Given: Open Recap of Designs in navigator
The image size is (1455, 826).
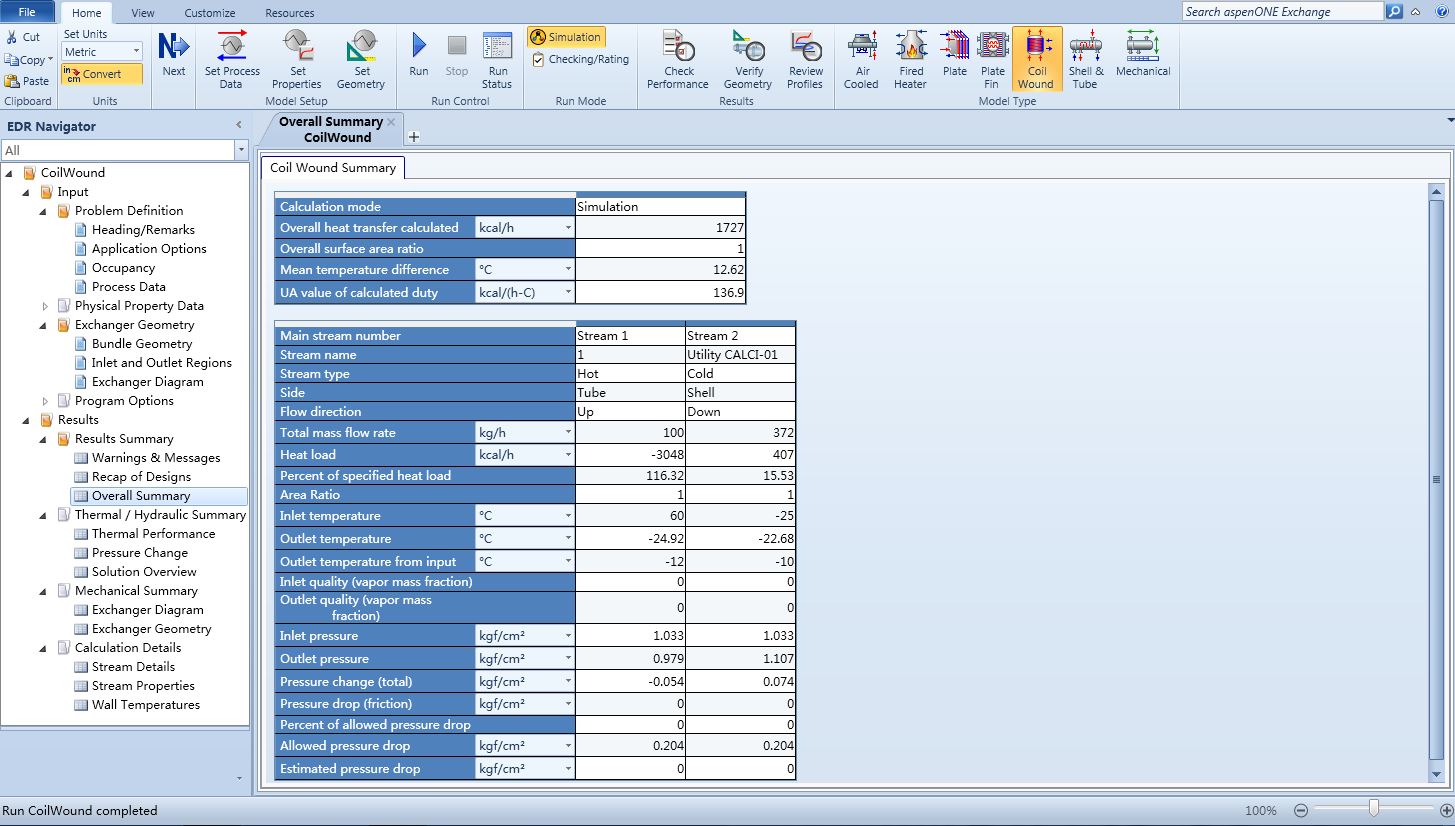Looking at the screenshot, I should [141, 477].
